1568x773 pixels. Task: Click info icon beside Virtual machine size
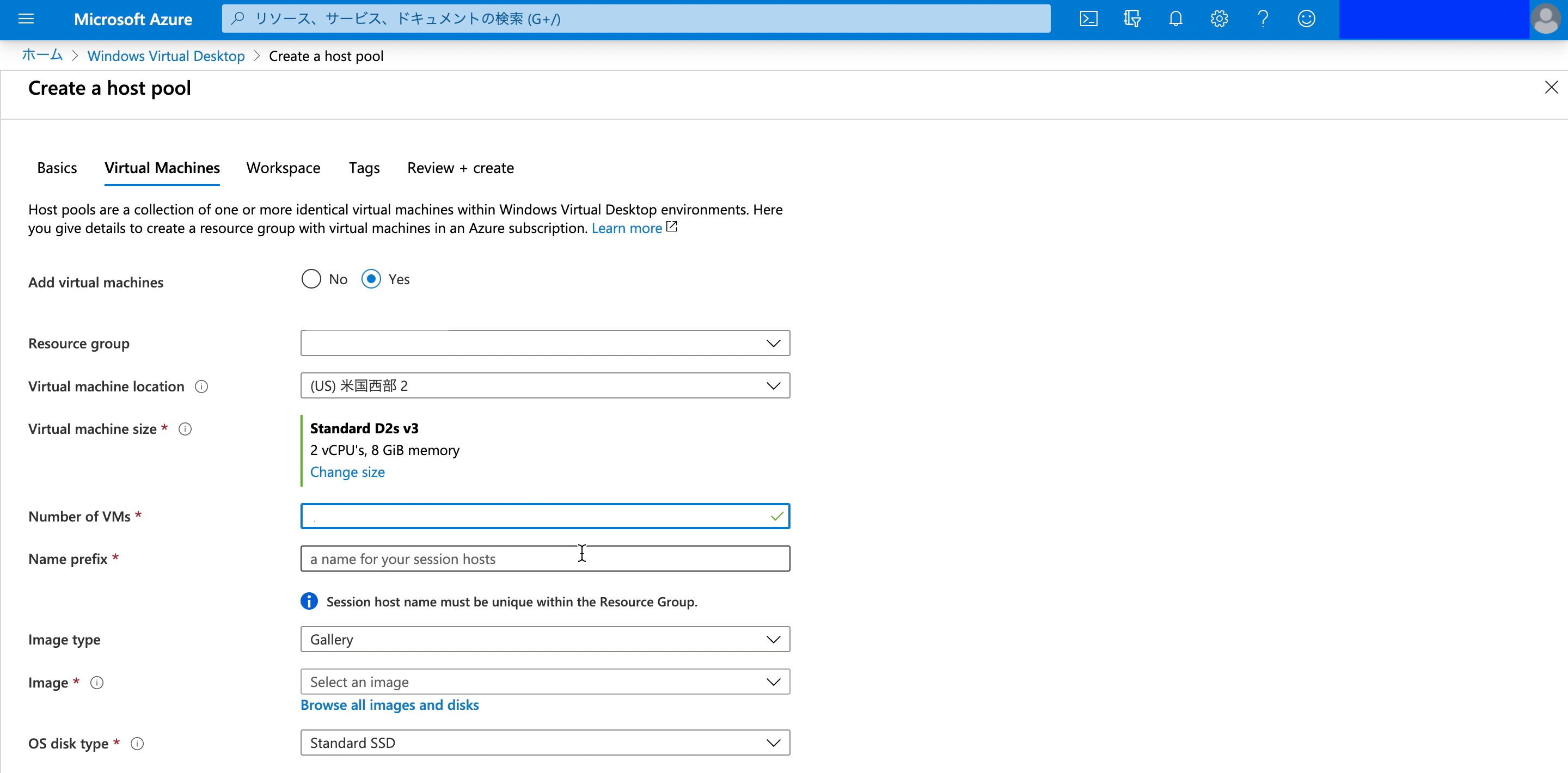click(185, 429)
